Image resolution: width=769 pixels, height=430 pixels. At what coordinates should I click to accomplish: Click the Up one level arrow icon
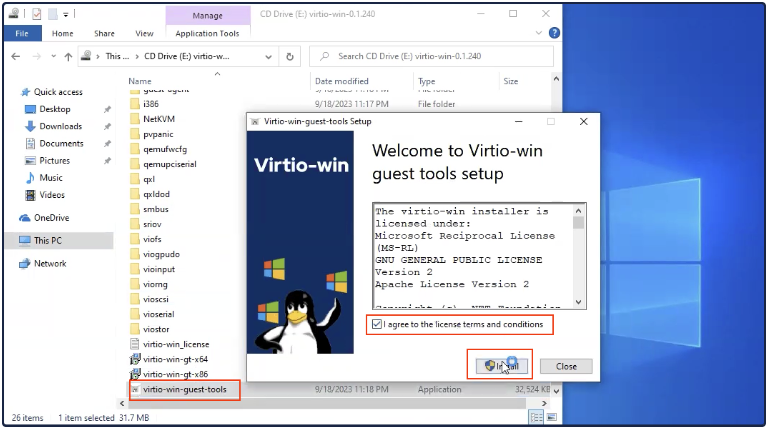(68, 56)
